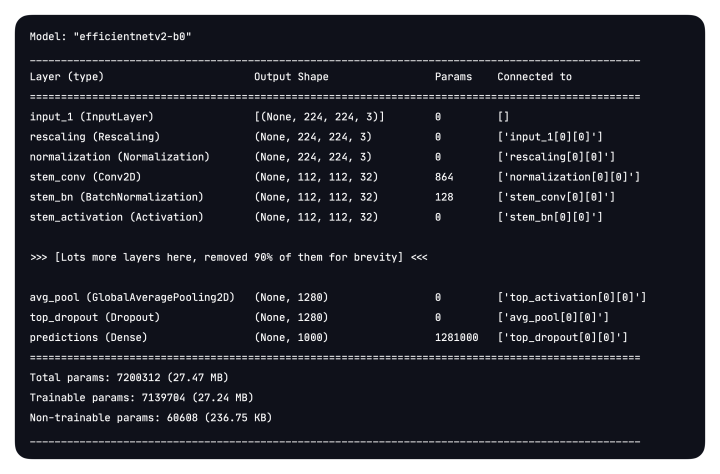Click connection "['stem_conv[0][0]']"
This screenshot has height=474, width=720.
[556, 197]
